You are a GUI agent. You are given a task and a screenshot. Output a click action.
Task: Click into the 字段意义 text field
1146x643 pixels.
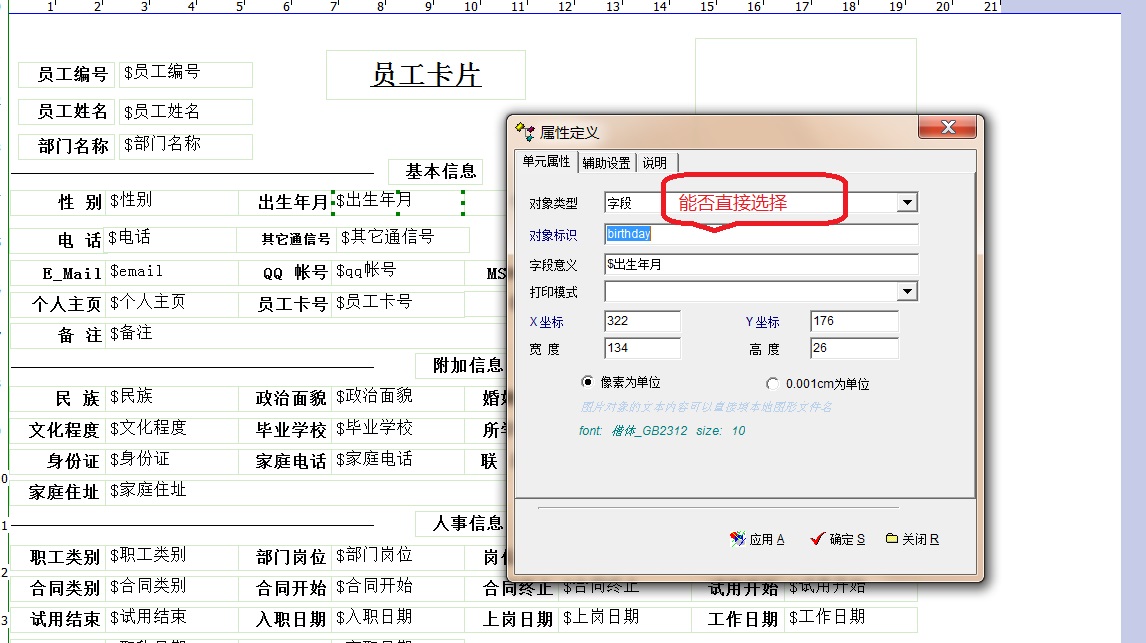click(760, 265)
